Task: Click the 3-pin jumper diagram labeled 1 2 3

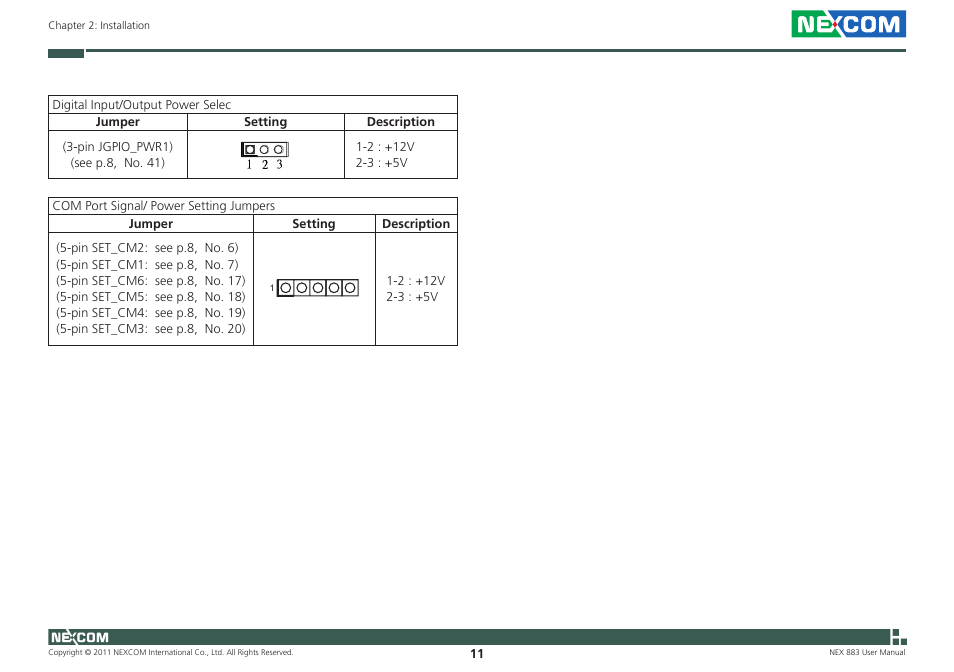Action: pyautogui.click(x=265, y=156)
